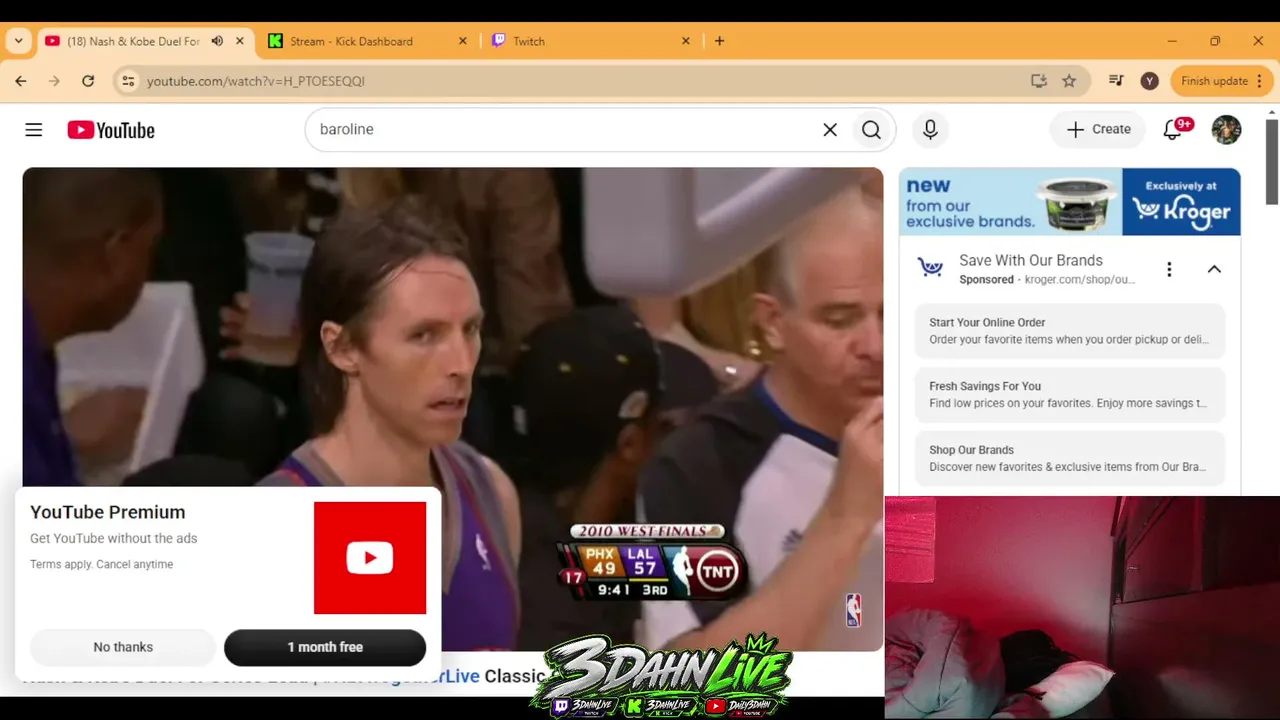Select Start Your Online Order ad link
Viewport: 1280px width, 720px height.
(1070, 331)
